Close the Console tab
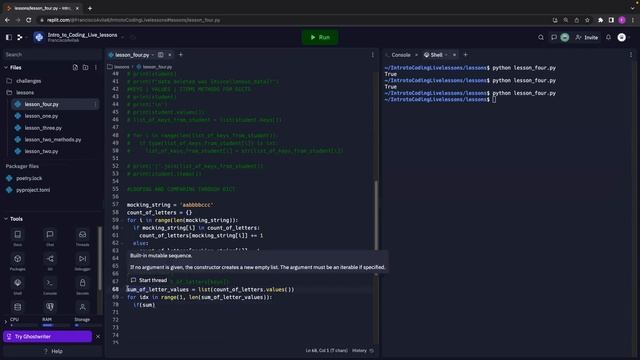Screen dimensions: 640x360 click(416, 55)
